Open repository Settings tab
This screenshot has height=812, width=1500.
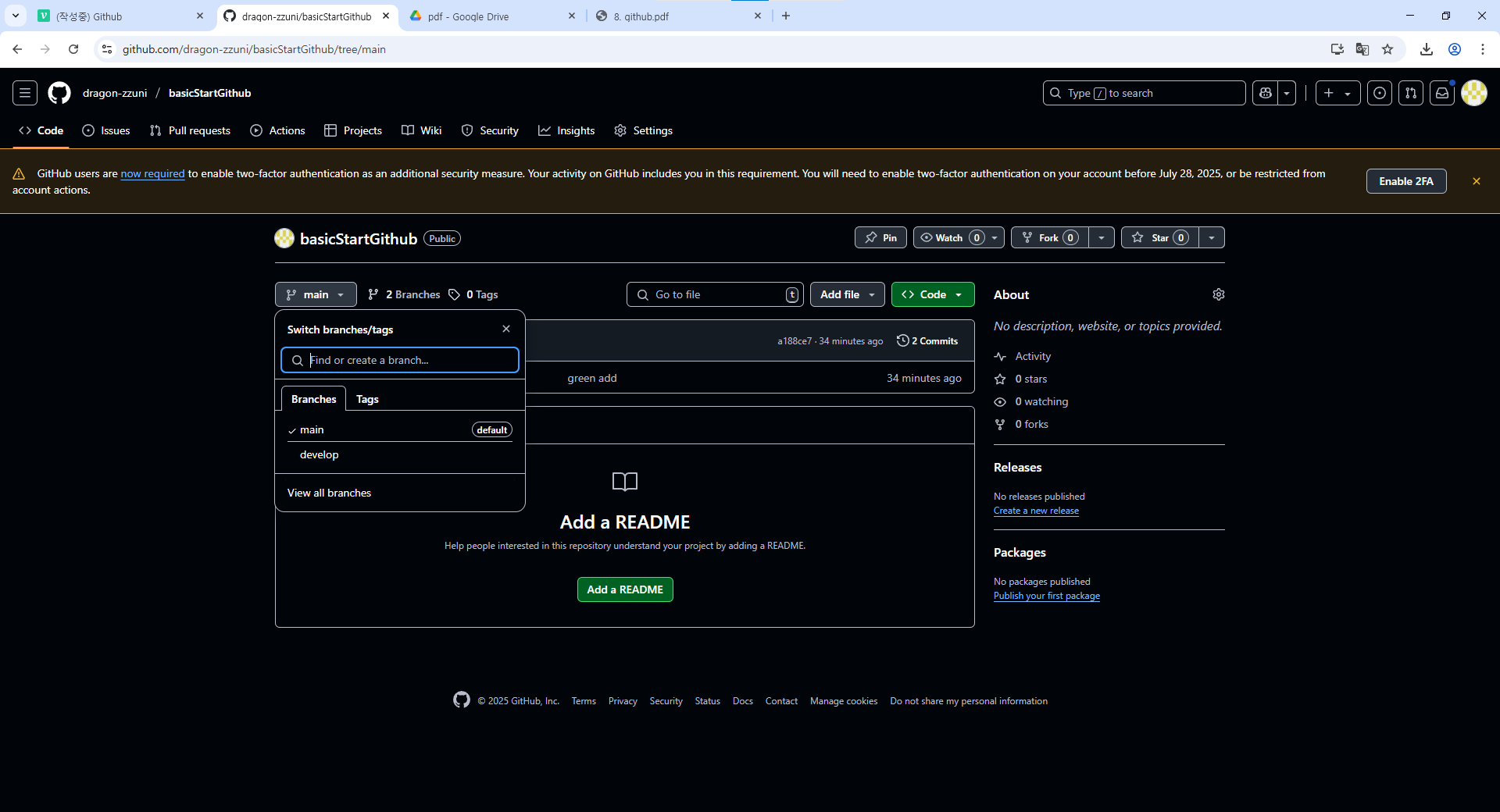644,130
